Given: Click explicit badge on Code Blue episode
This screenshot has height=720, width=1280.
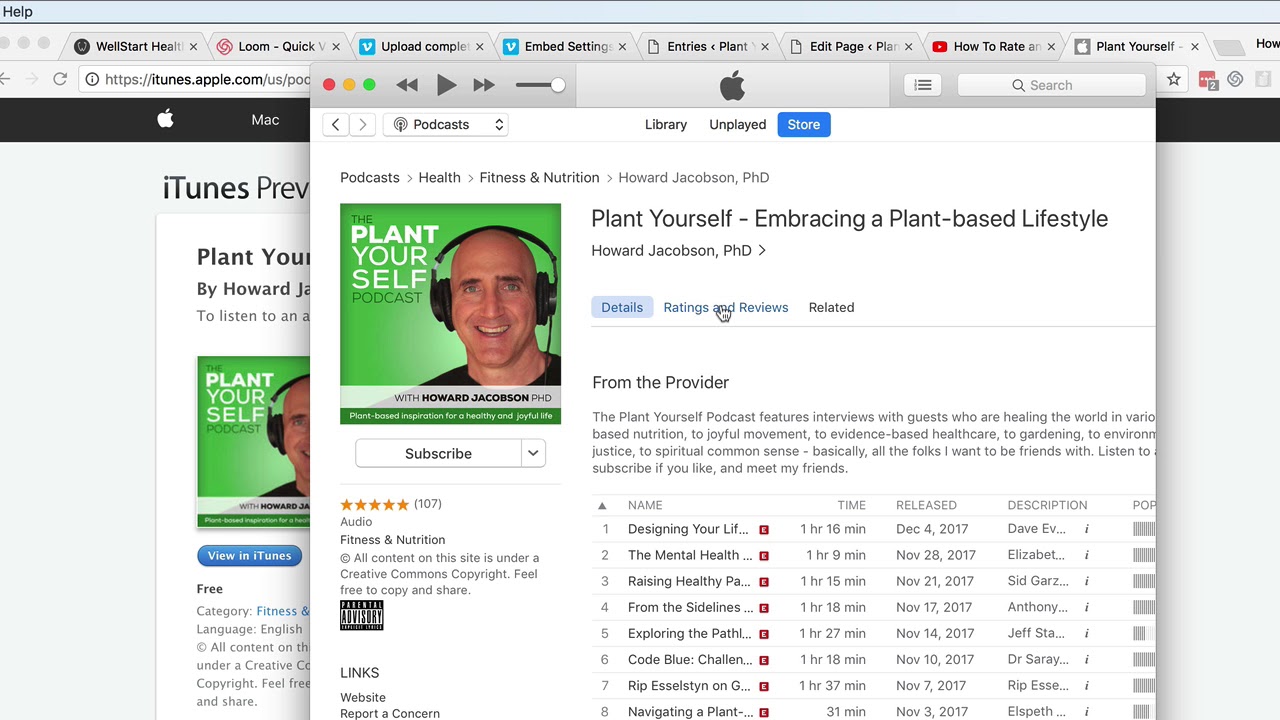Looking at the screenshot, I should 764,660.
